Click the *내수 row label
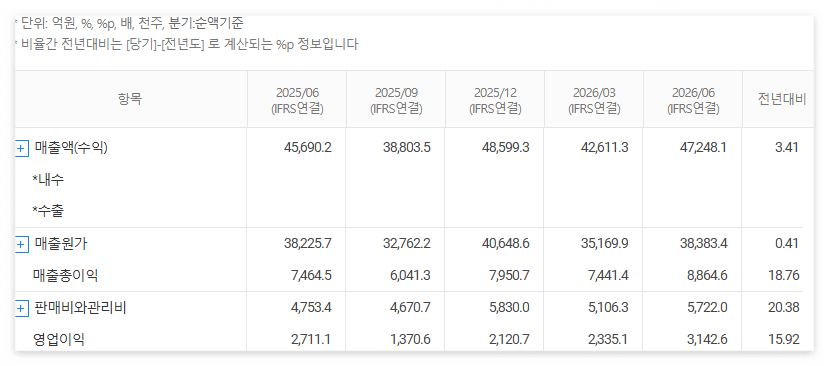The height and width of the screenshot is (366, 829). [x=48, y=180]
